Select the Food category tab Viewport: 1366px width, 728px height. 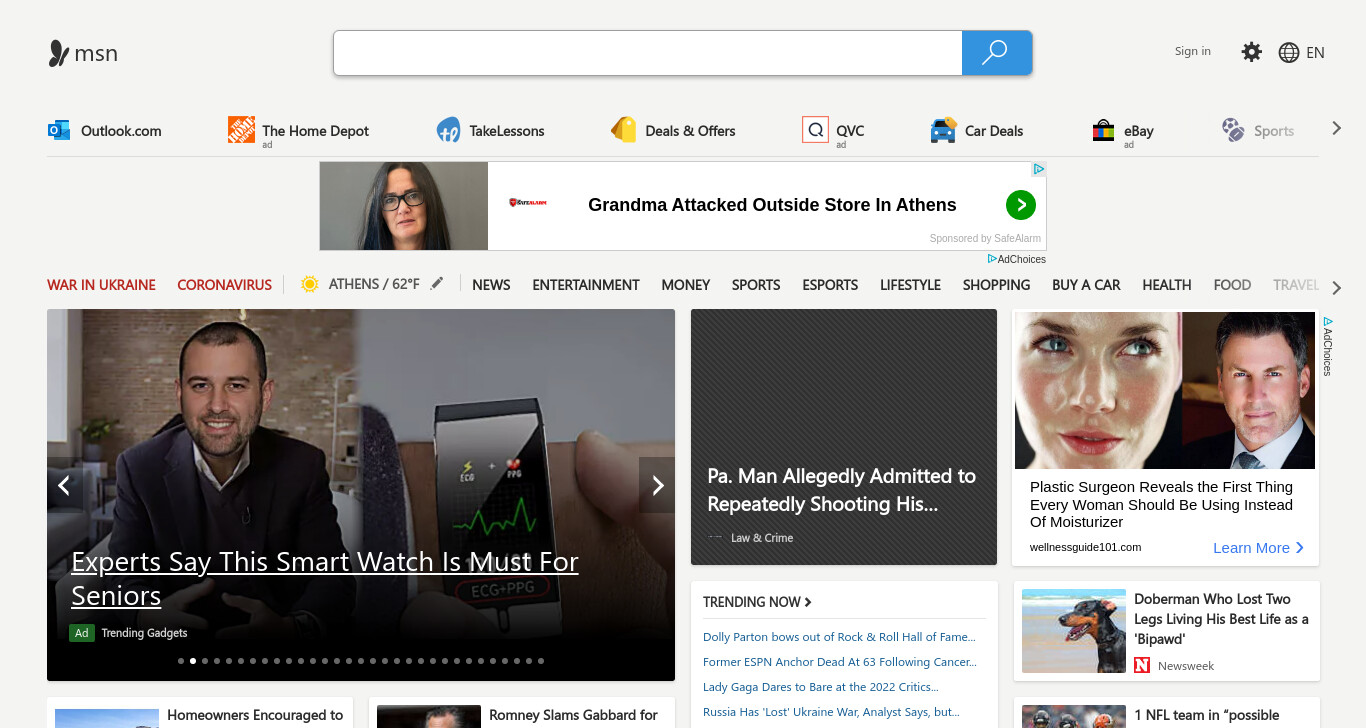1232,285
